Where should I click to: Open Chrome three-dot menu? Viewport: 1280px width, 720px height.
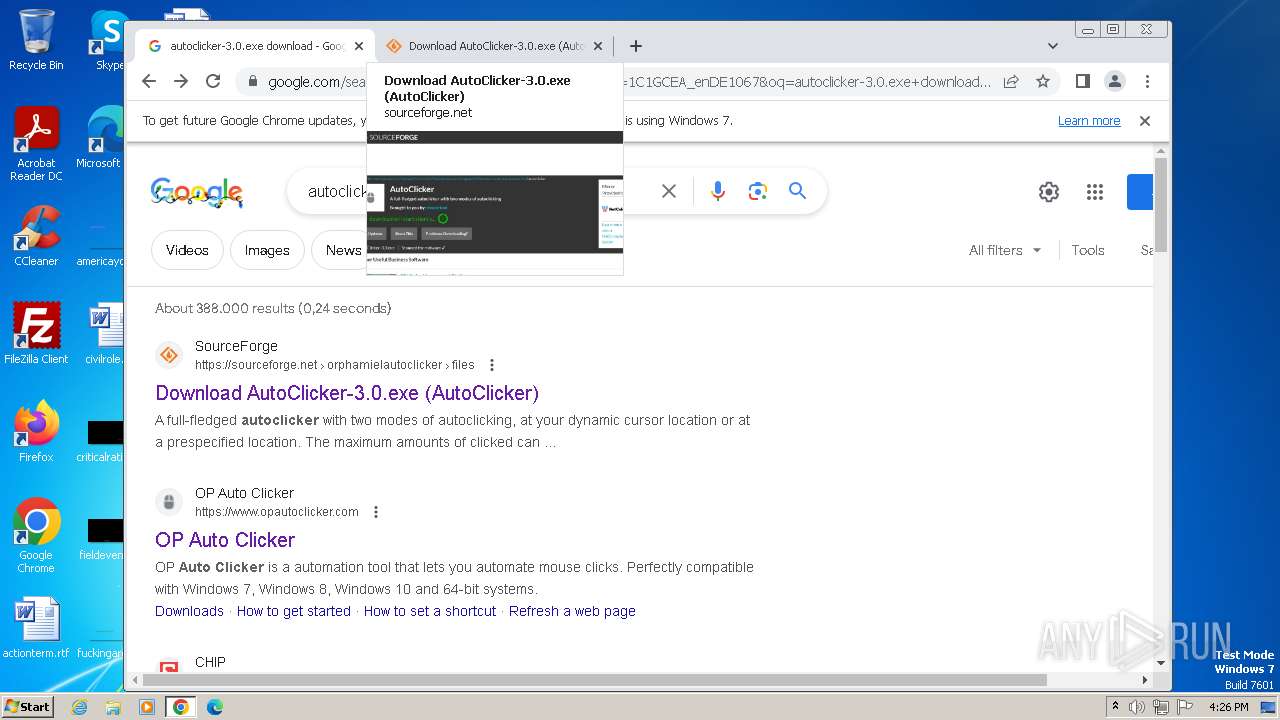(1147, 81)
